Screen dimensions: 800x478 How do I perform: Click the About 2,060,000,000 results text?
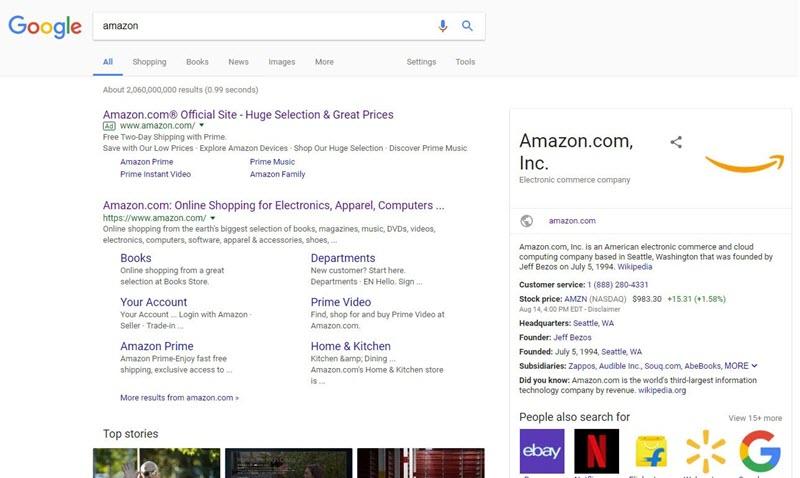(x=180, y=90)
